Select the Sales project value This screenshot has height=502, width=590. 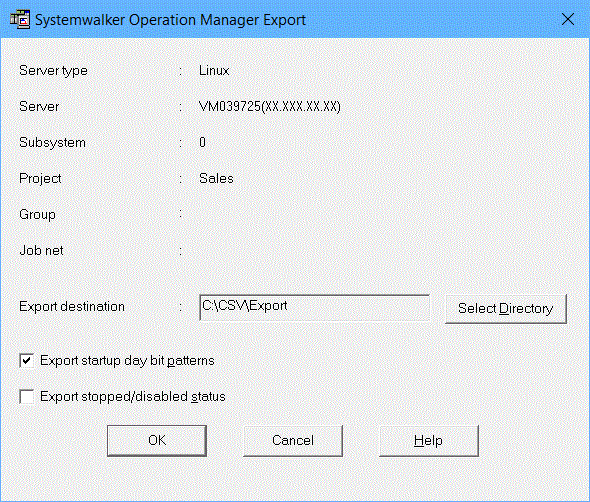[x=216, y=178]
